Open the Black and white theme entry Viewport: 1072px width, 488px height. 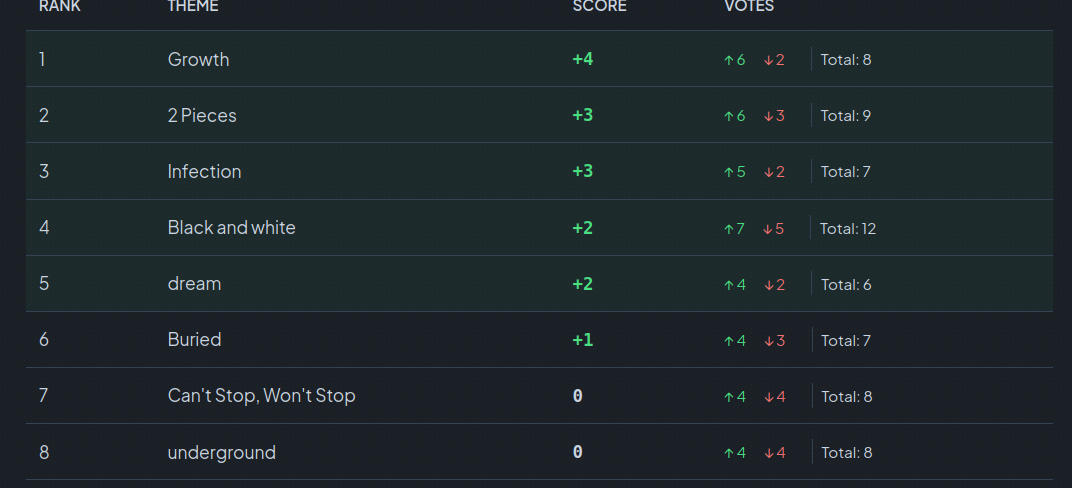pyautogui.click(x=231, y=227)
